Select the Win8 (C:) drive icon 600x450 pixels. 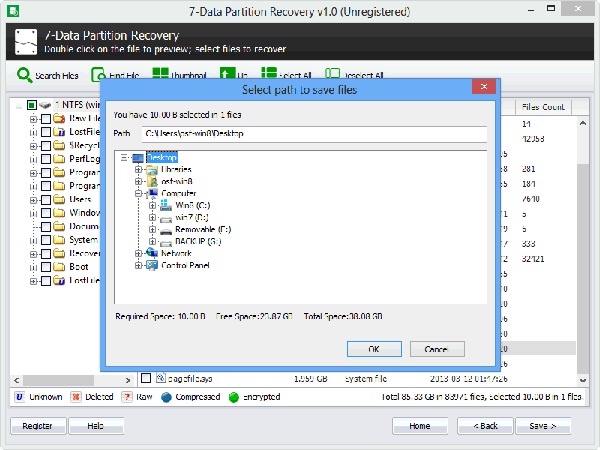coord(166,205)
